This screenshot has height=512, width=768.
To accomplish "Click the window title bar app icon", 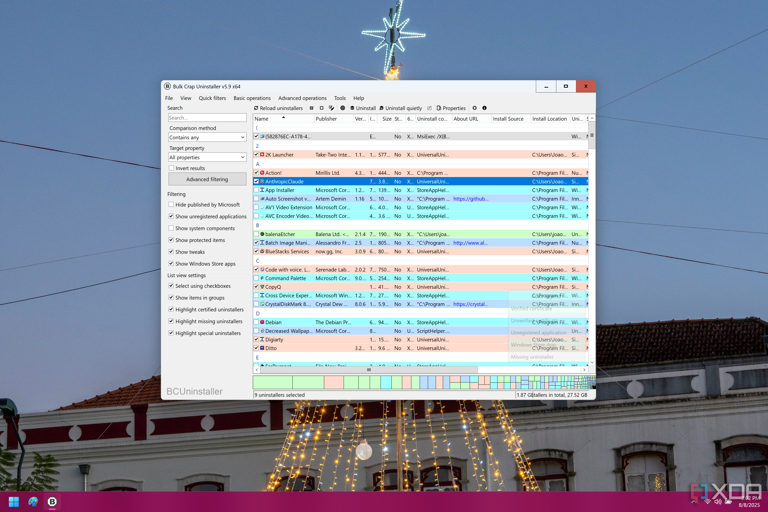I will pyautogui.click(x=168, y=86).
